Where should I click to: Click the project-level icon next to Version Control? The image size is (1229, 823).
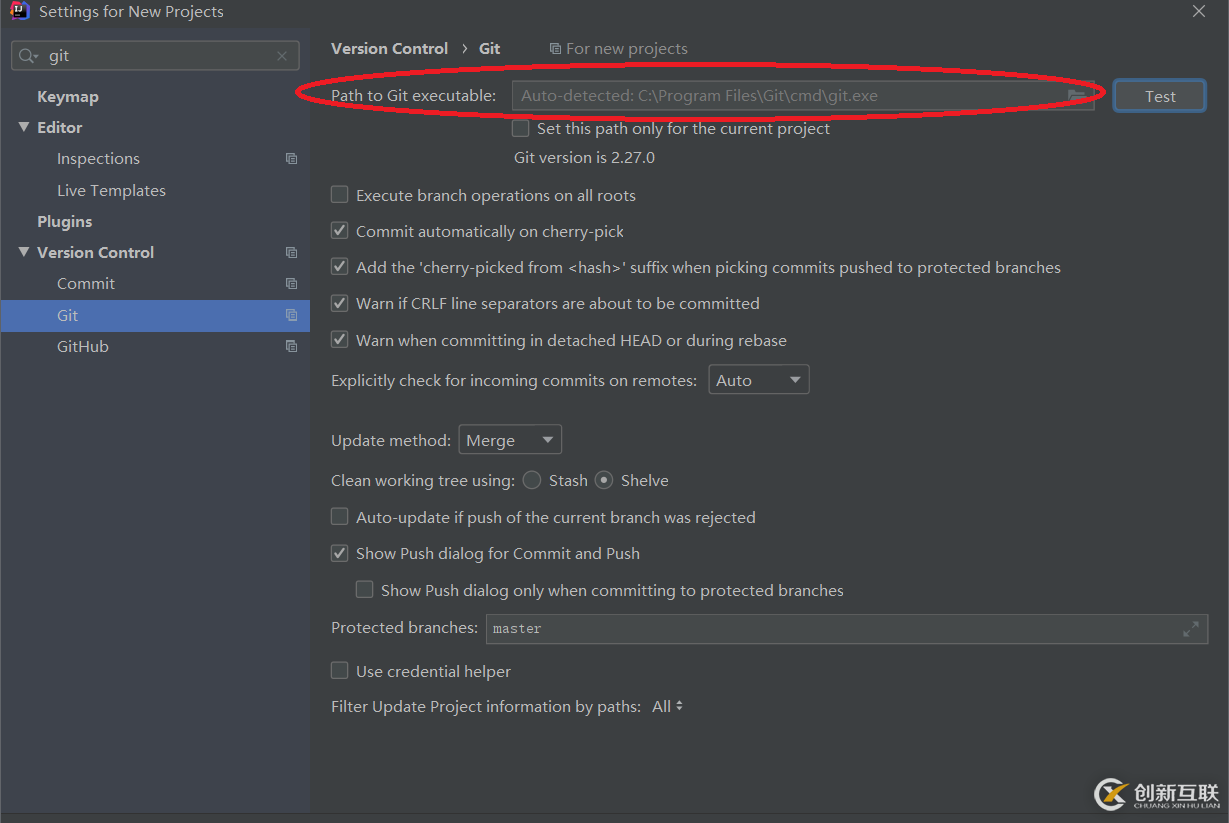point(291,253)
